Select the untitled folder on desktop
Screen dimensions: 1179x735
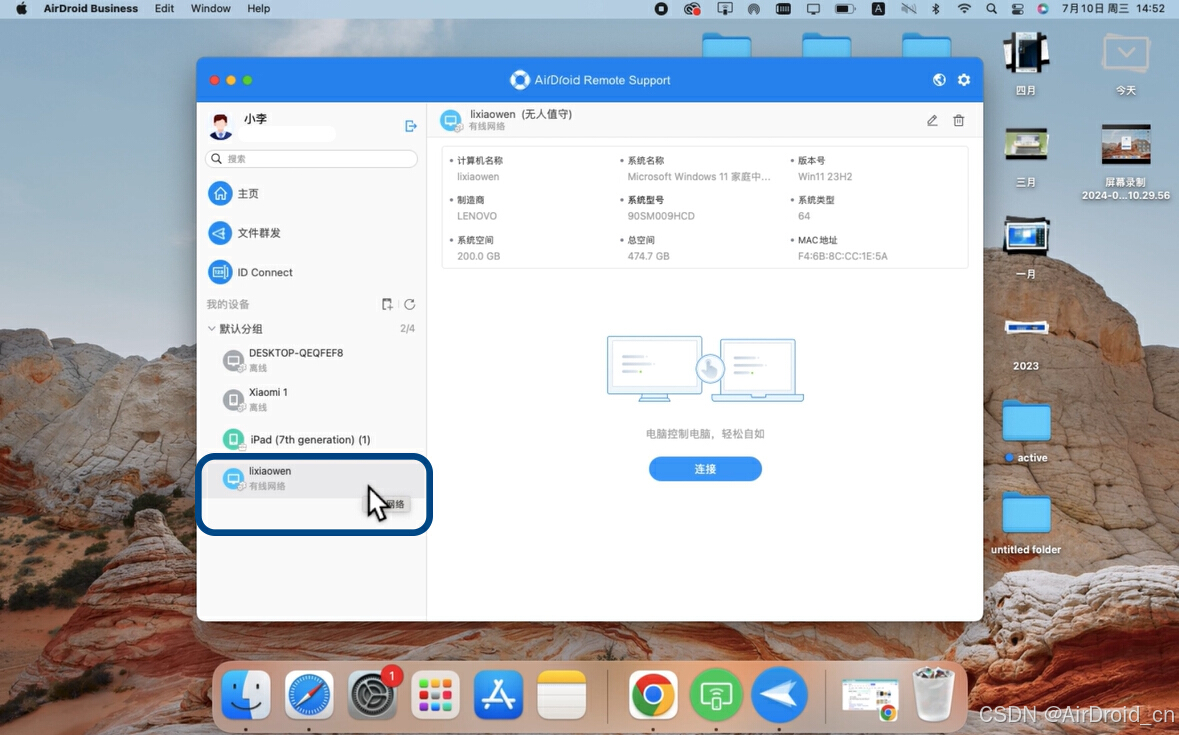point(1026,523)
